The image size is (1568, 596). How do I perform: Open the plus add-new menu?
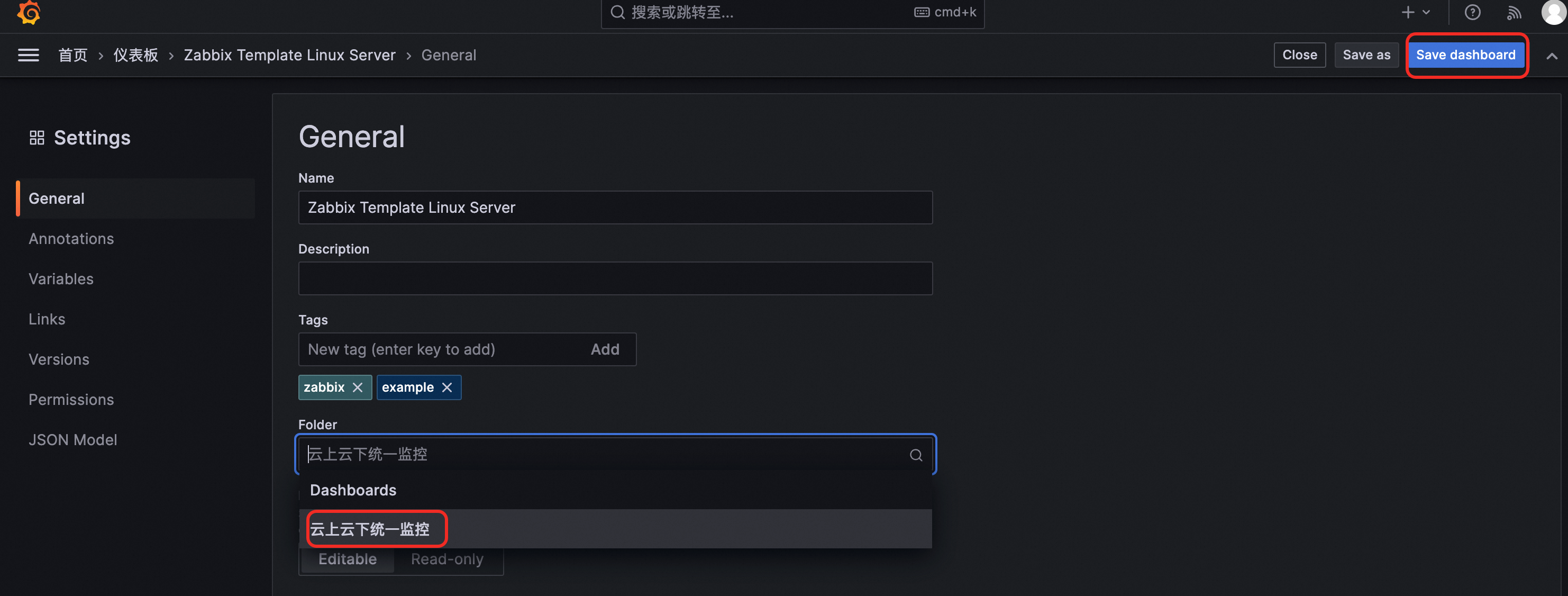1416,12
